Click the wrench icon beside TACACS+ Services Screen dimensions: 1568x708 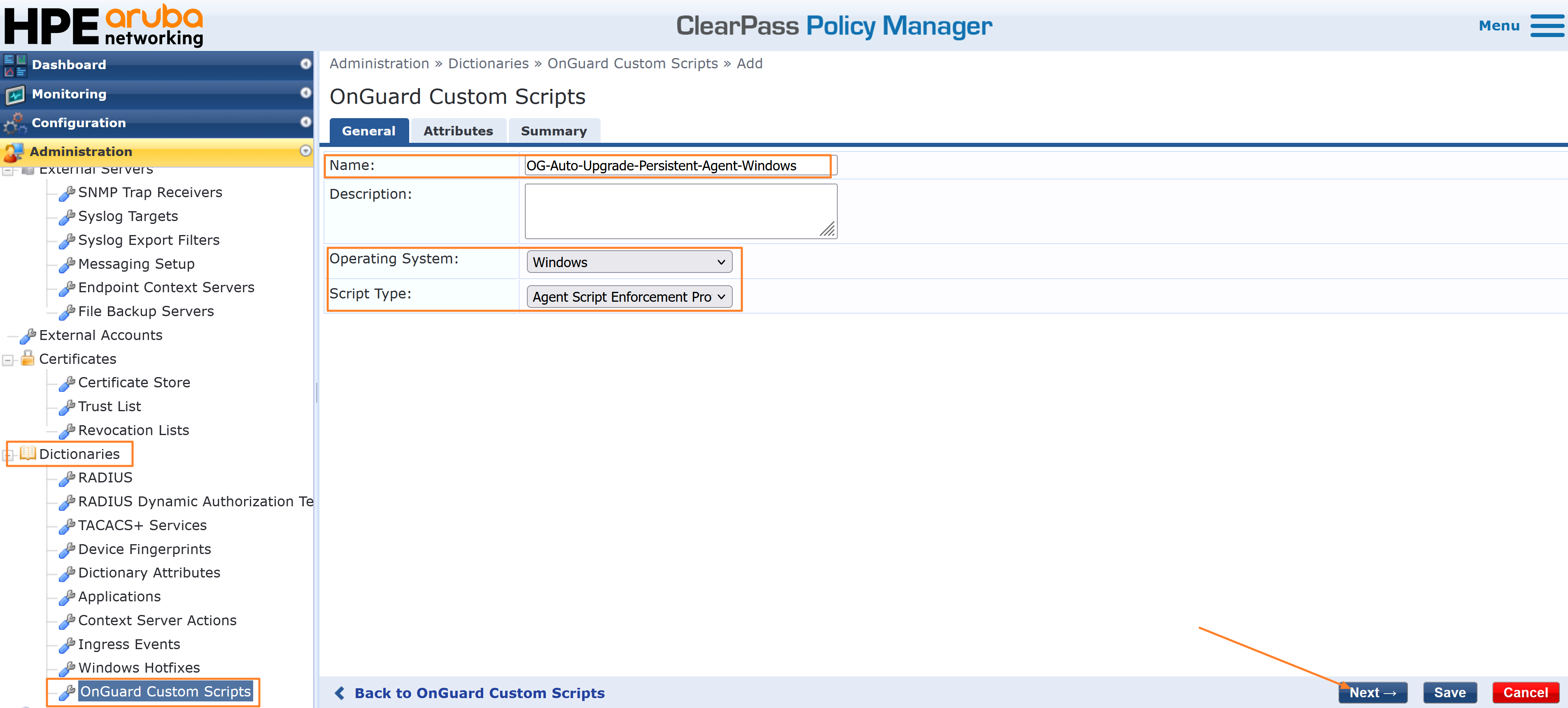pos(66,526)
